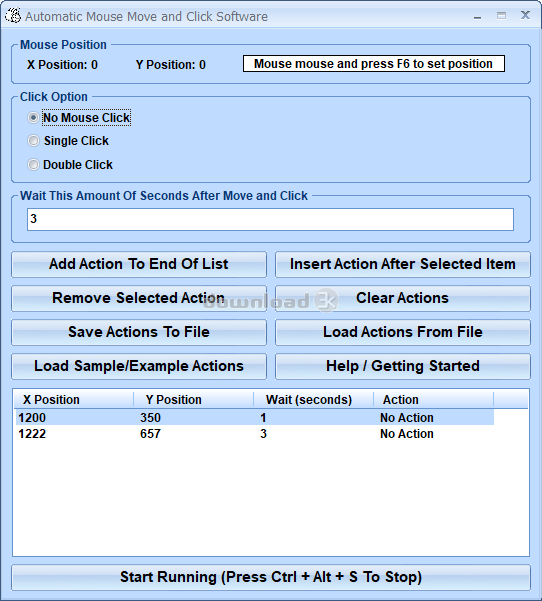Click Remove Selected Action button
This screenshot has width=542, height=601.
pos(139,298)
